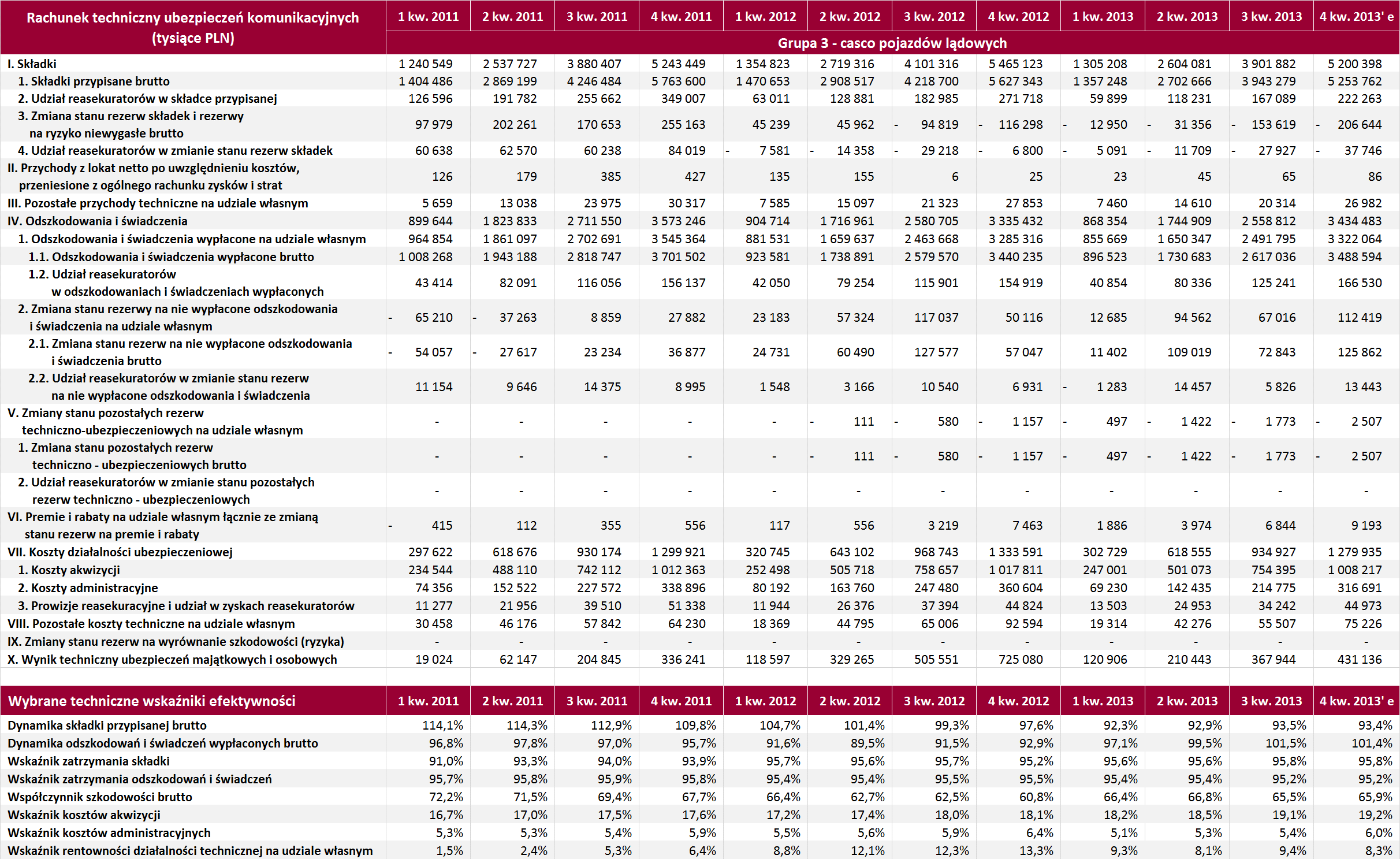This screenshot has height=859, width=1400.
Task: Click the value 1 008 268 under 1 kw. 2011
Action: point(426,257)
